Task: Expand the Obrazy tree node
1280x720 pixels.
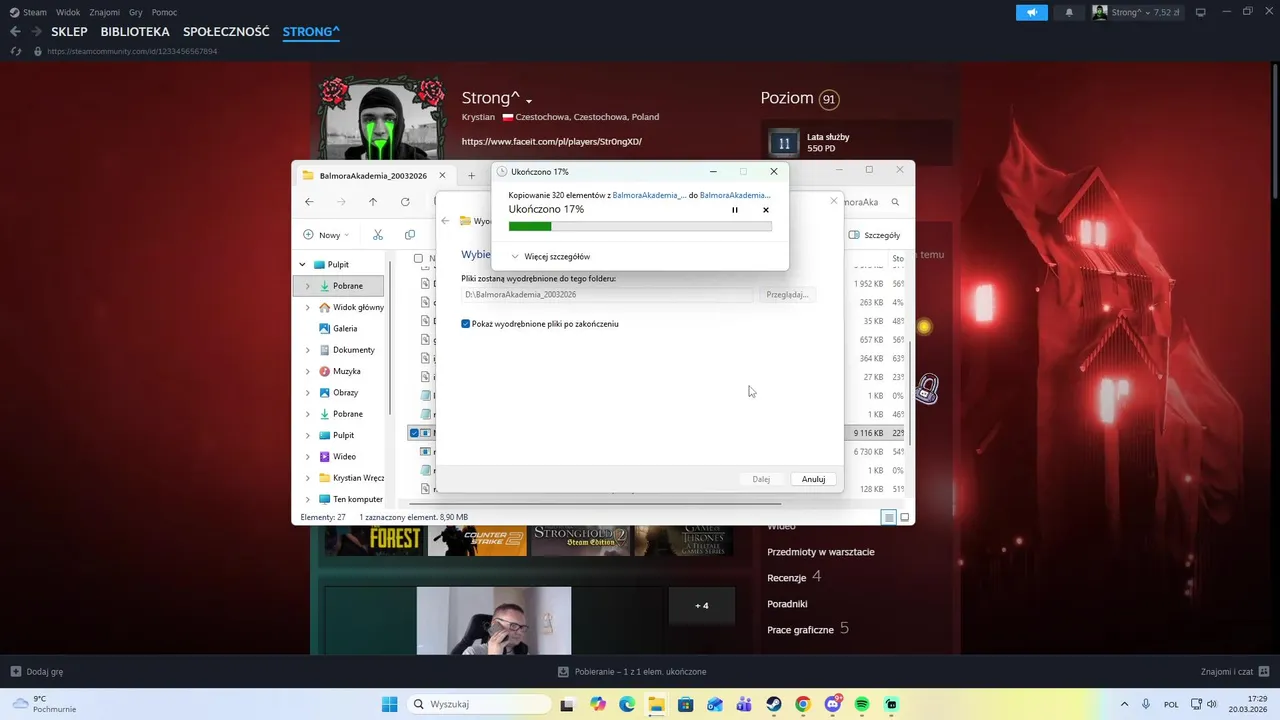Action: tap(308, 393)
